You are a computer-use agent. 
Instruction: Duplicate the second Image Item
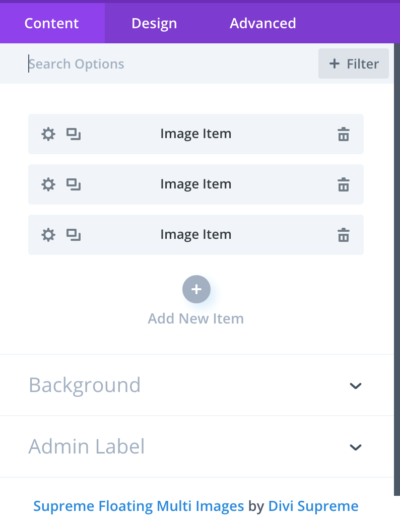point(73,184)
